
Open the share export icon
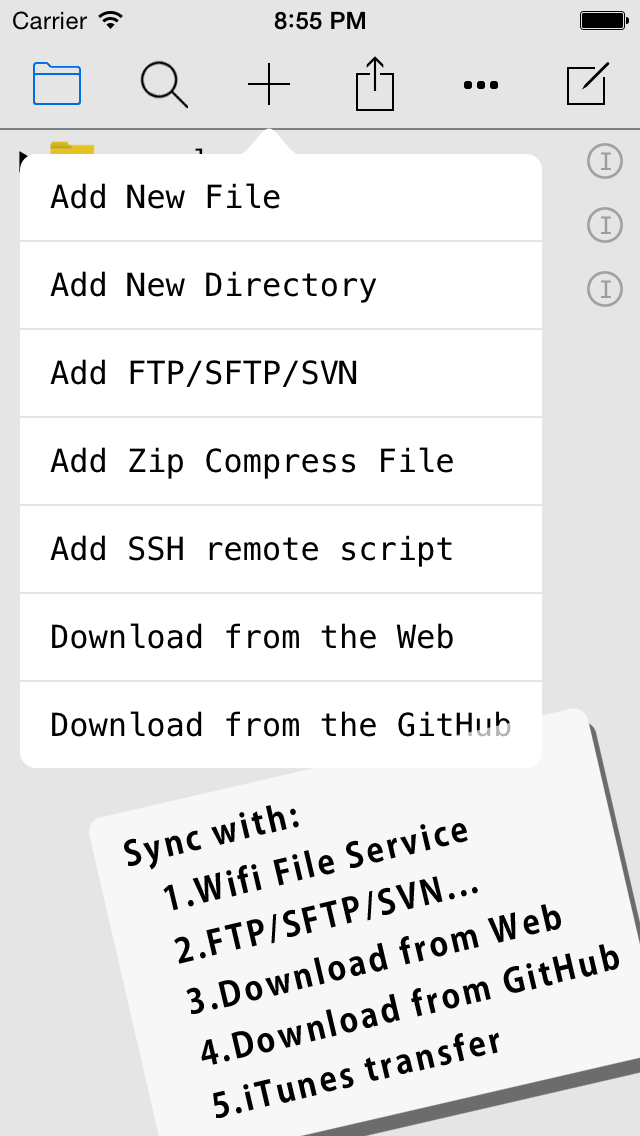click(x=374, y=84)
